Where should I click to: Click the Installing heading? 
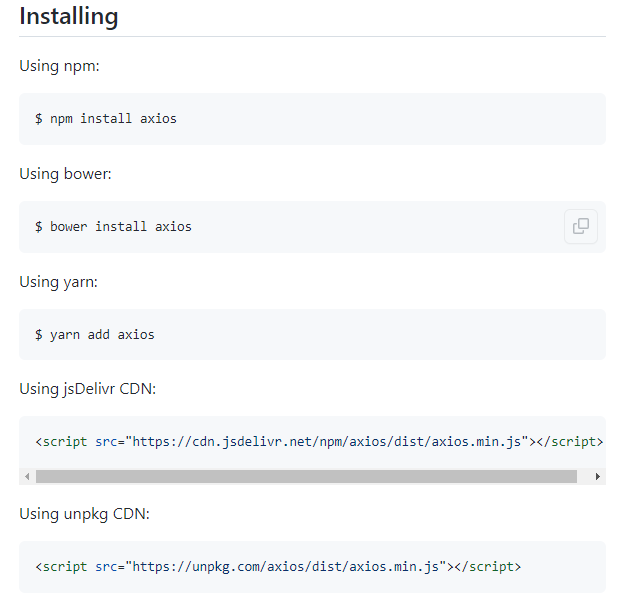click(x=68, y=17)
